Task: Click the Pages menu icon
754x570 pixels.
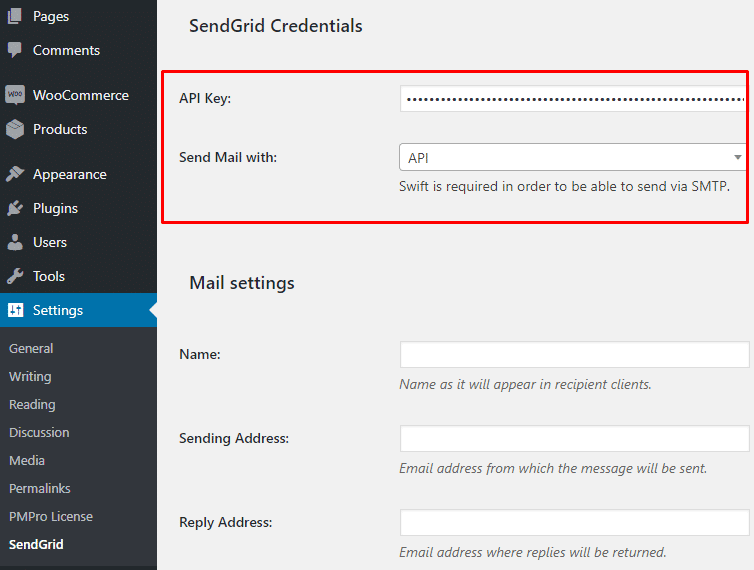Action: [x=15, y=16]
